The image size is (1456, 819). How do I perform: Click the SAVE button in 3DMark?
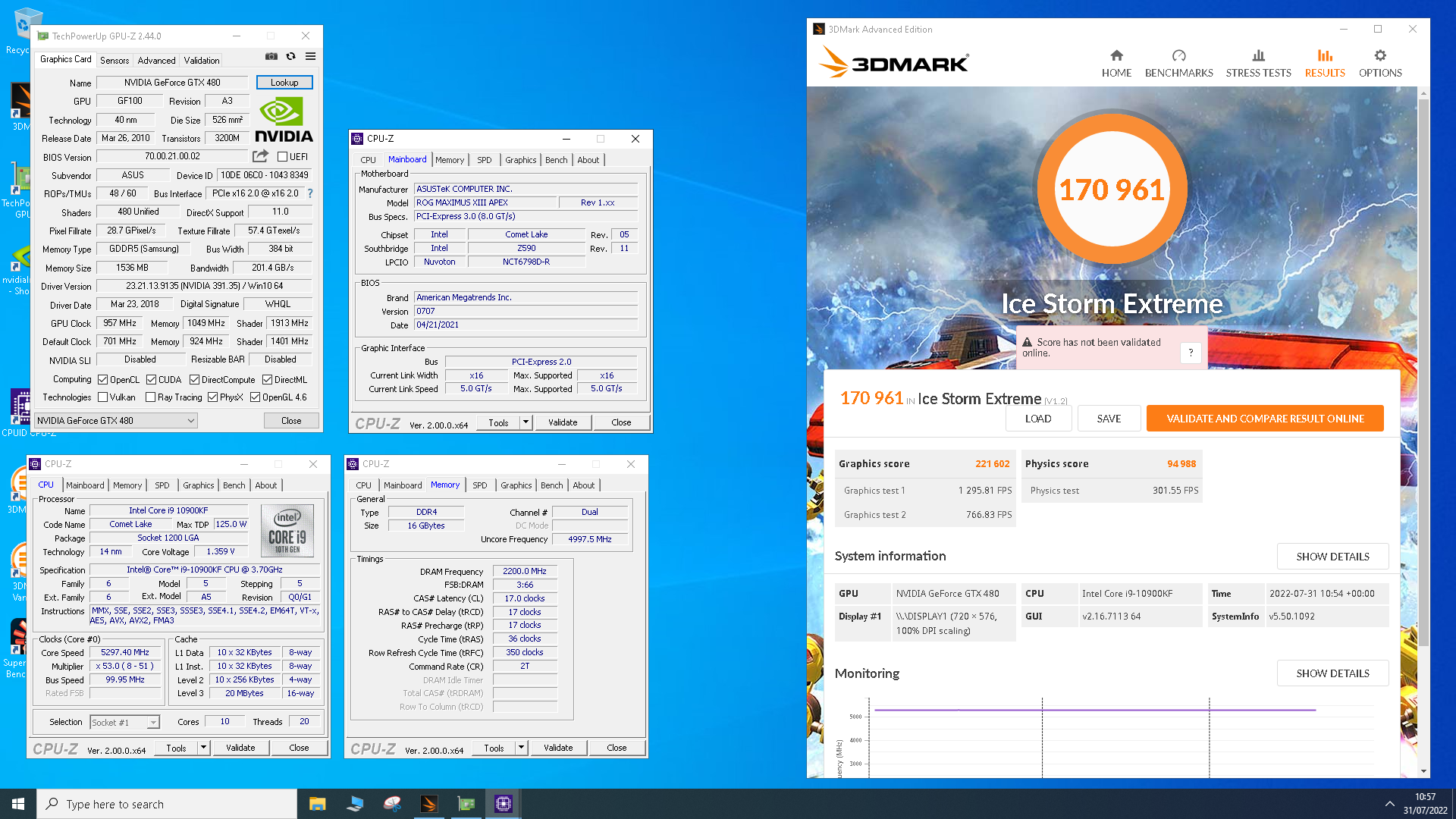click(x=1109, y=419)
